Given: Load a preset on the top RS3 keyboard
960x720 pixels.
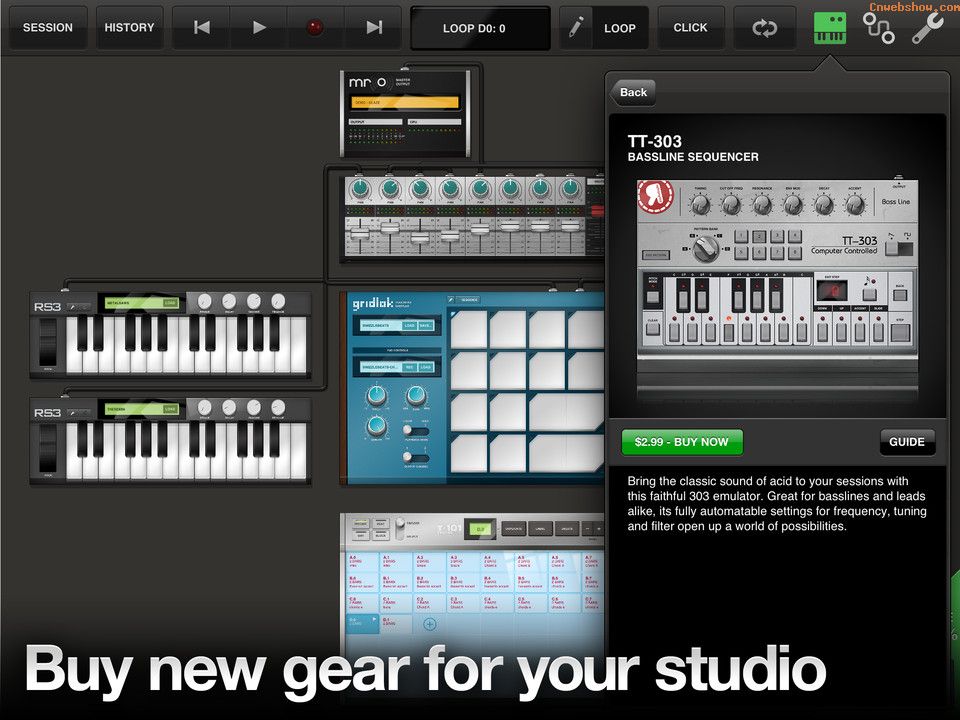Looking at the screenshot, I should pyautogui.click(x=170, y=302).
